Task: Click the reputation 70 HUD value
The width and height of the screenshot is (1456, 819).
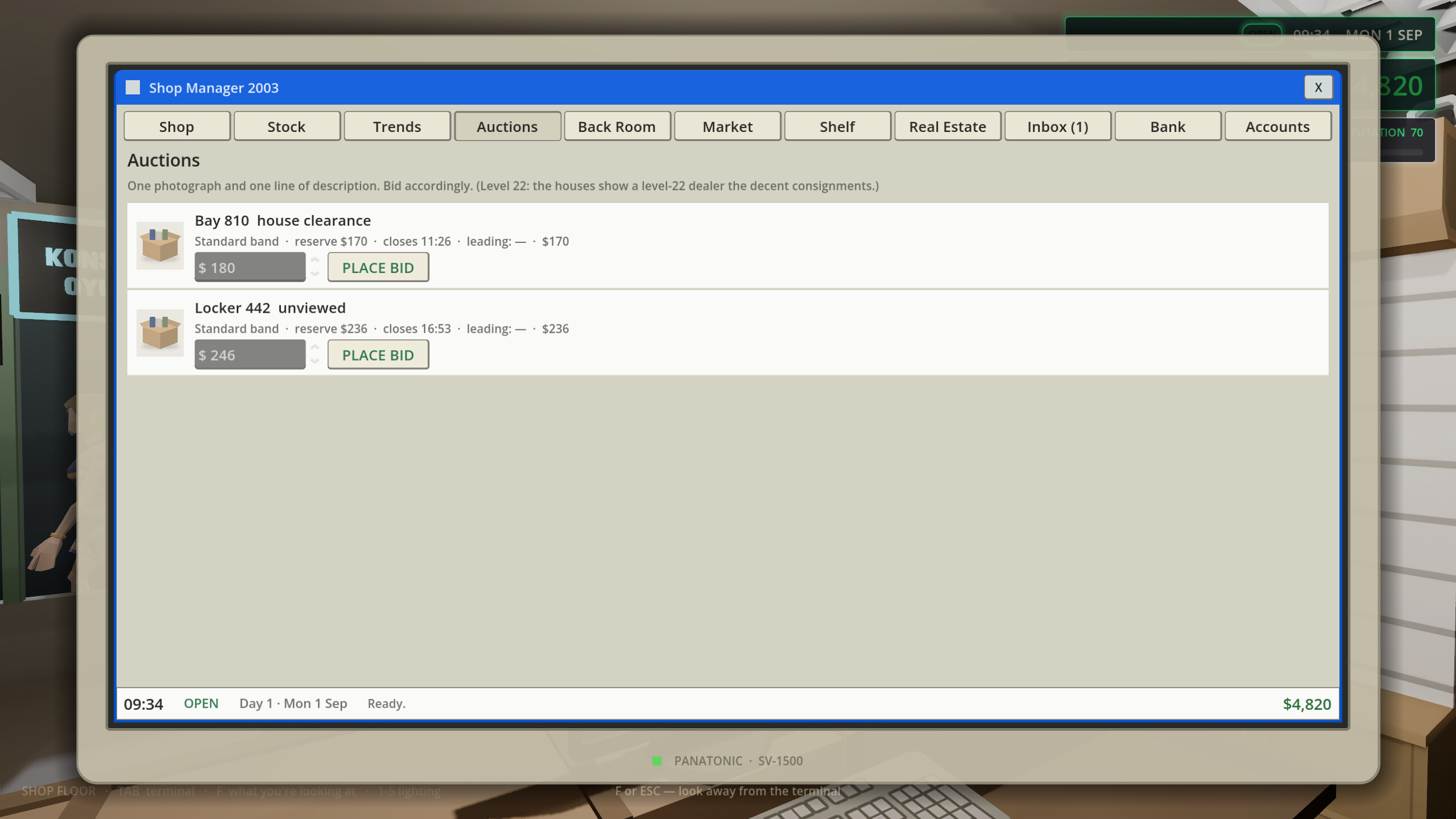Action: point(1416,133)
